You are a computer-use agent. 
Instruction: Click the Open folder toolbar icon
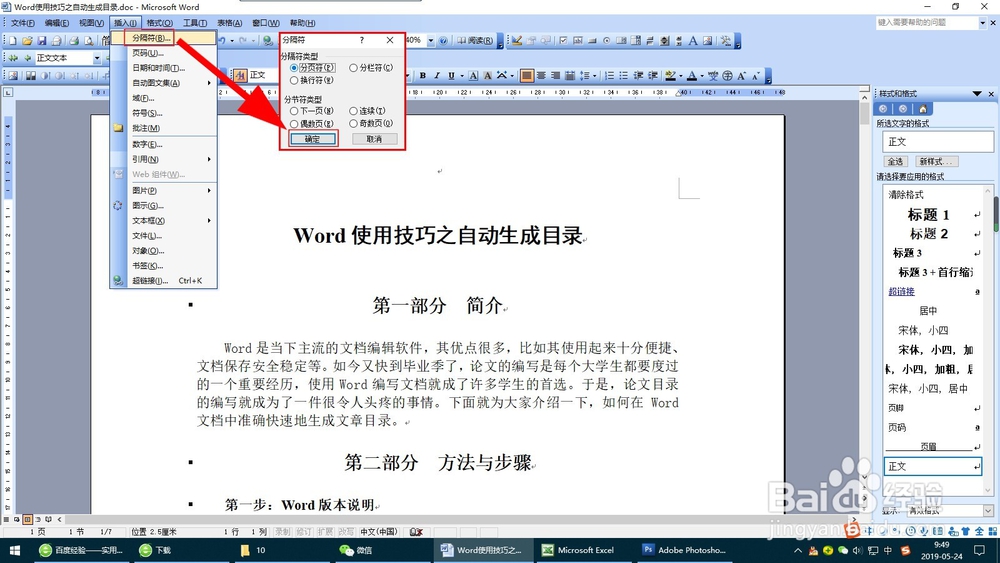point(27,41)
